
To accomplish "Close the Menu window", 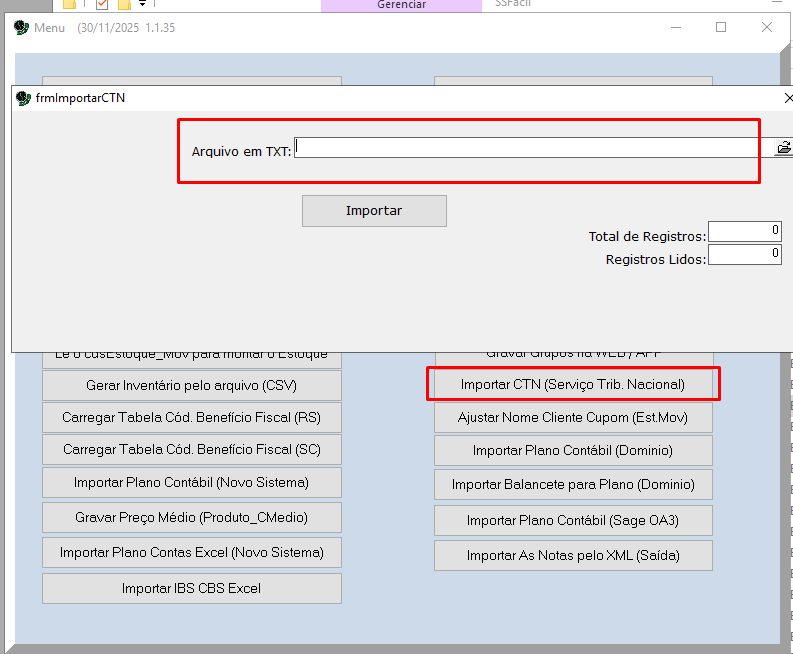I will click(x=767, y=27).
